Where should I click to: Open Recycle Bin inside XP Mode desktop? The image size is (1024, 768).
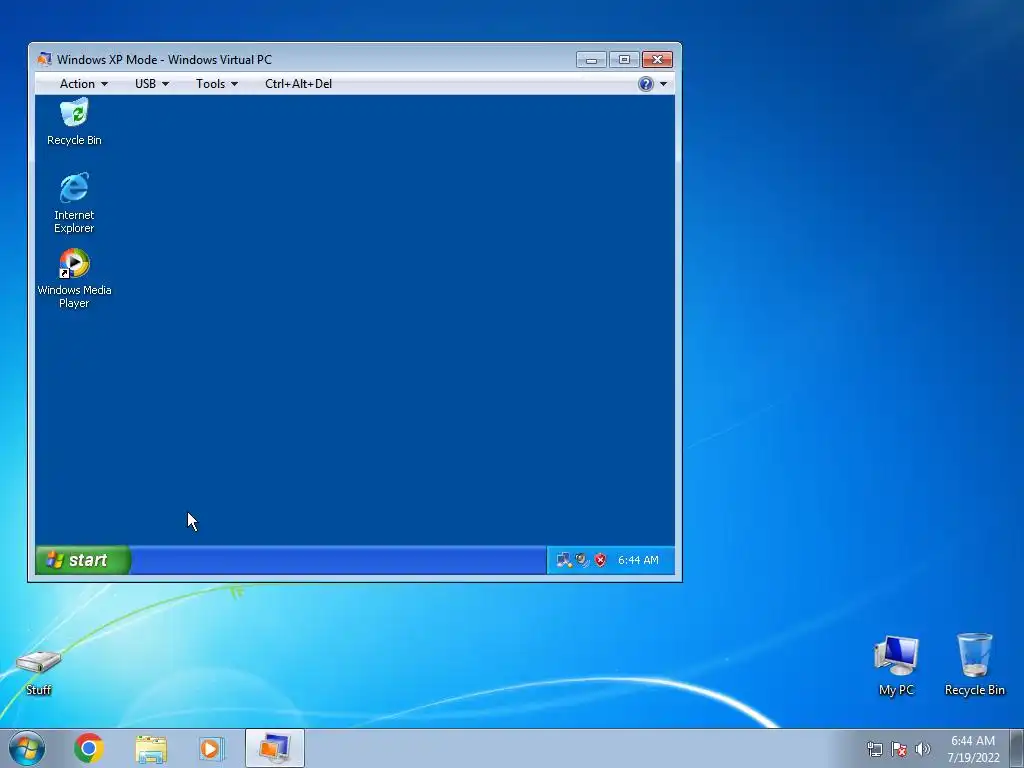(74, 122)
